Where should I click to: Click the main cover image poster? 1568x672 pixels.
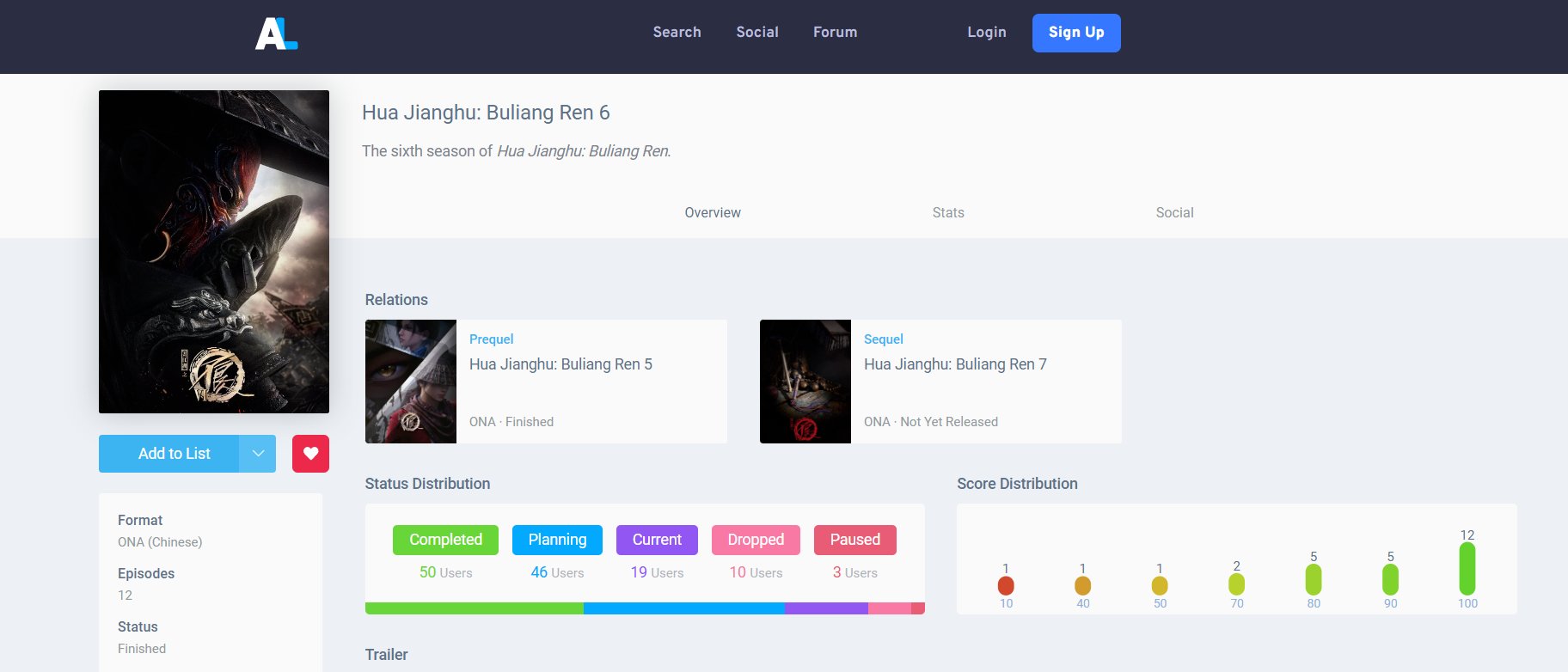coord(214,252)
